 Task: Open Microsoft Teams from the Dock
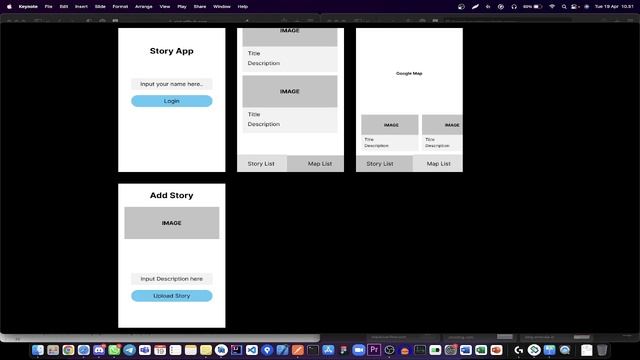point(145,350)
